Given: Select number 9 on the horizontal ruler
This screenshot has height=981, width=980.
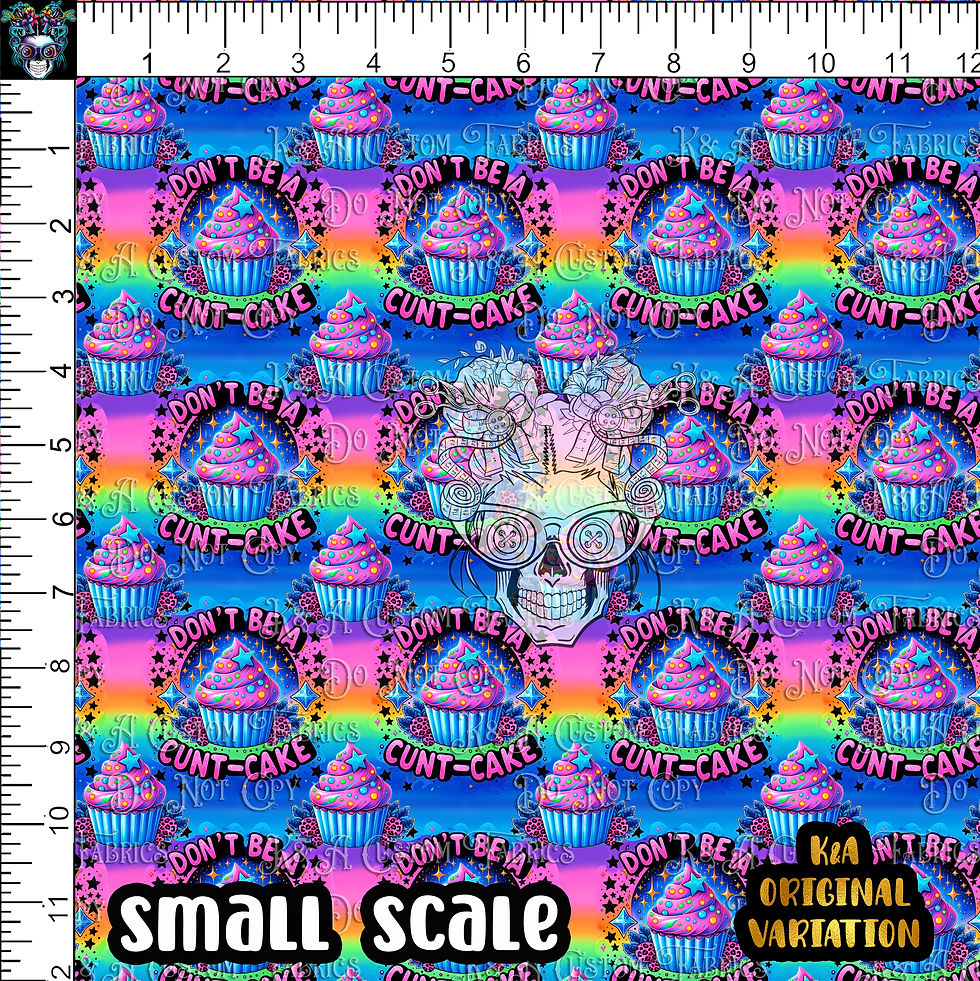Looking at the screenshot, I should coord(748,63).
